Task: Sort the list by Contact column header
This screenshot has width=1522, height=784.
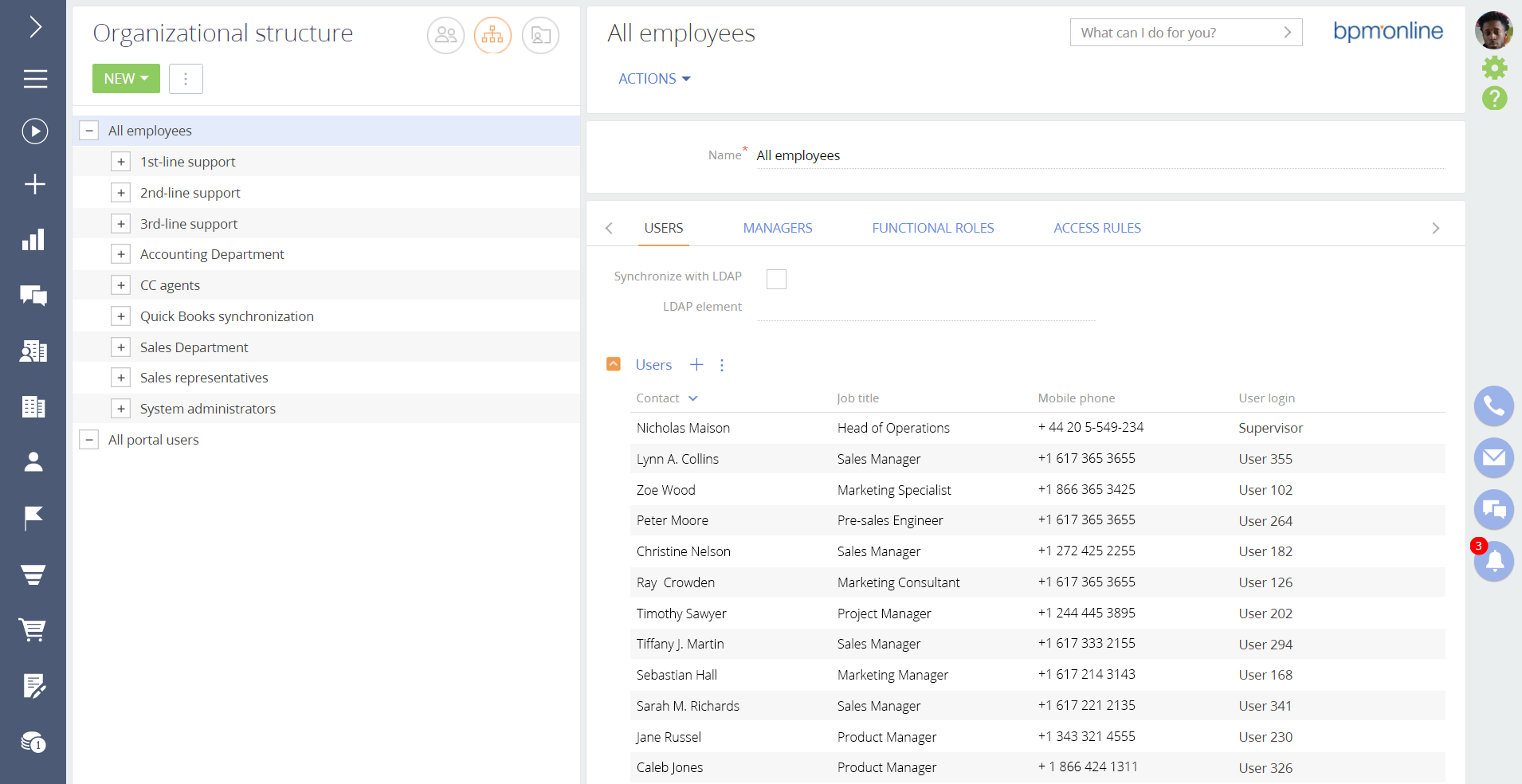Action: (658, 398)
